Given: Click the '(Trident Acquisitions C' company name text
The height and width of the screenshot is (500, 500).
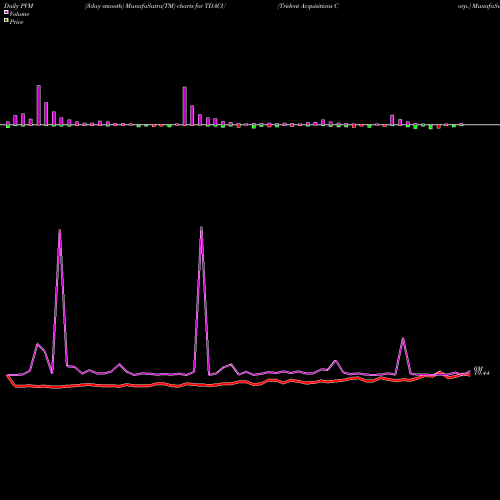Looking at the screenshot, I should coord(308,6).
